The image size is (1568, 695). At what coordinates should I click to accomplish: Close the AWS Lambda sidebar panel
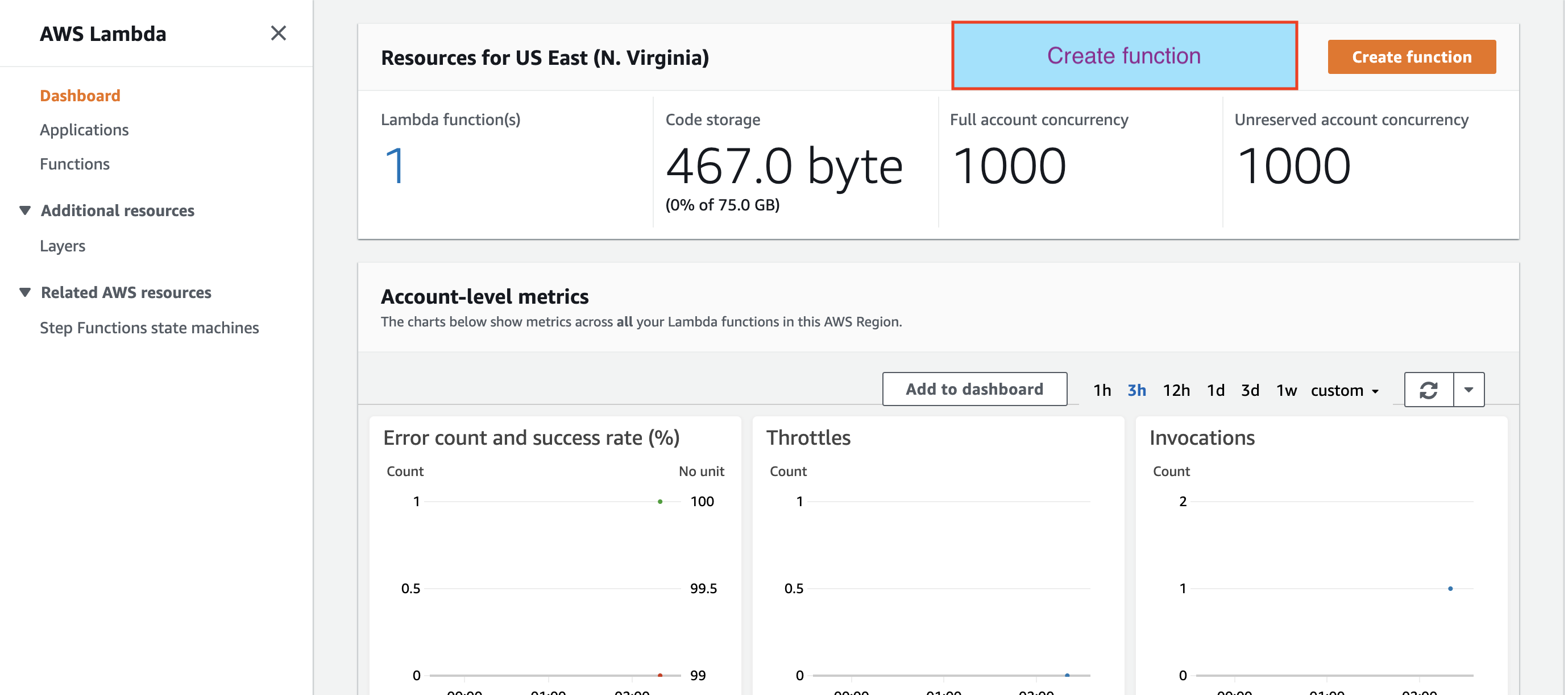tap(278, 33)
